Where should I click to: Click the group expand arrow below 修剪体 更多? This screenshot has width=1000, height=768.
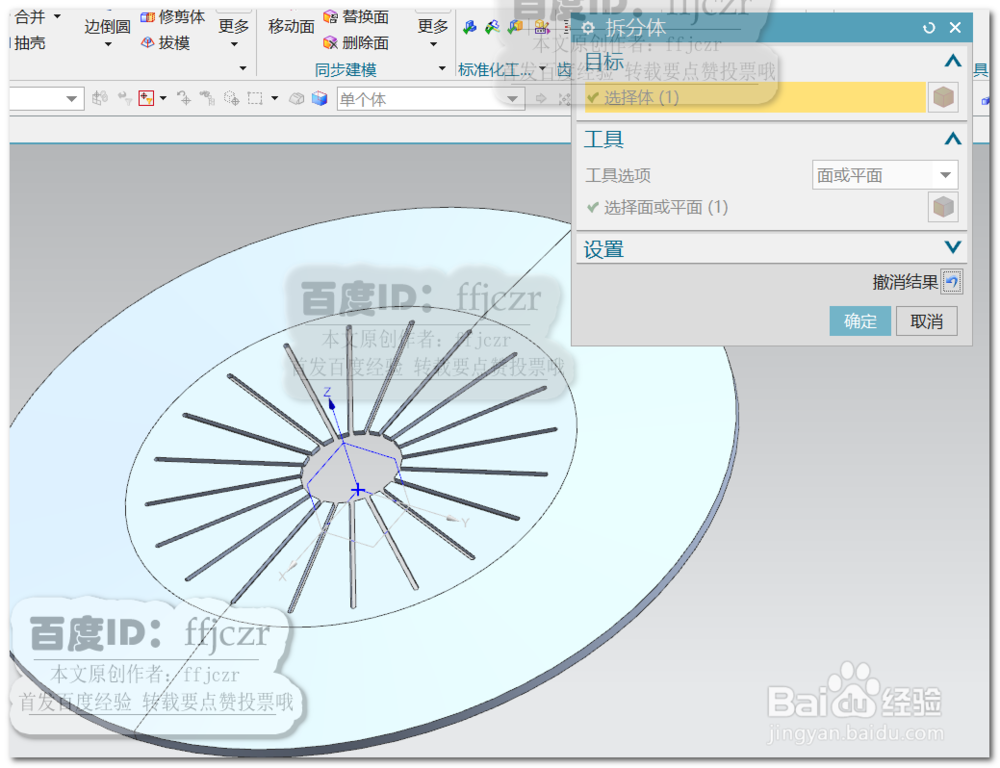point(242,68)
